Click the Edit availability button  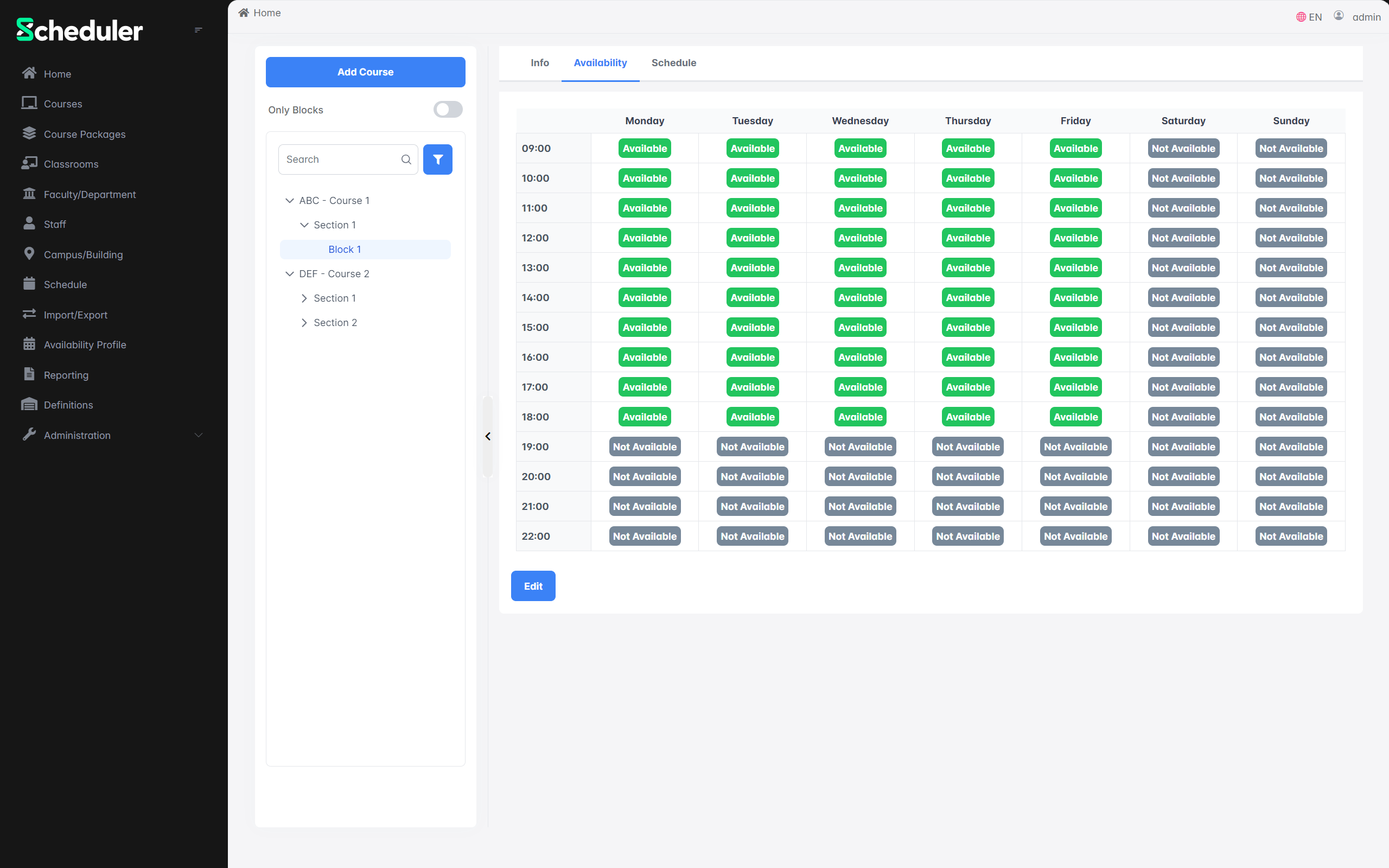click(x=533, y=586)
